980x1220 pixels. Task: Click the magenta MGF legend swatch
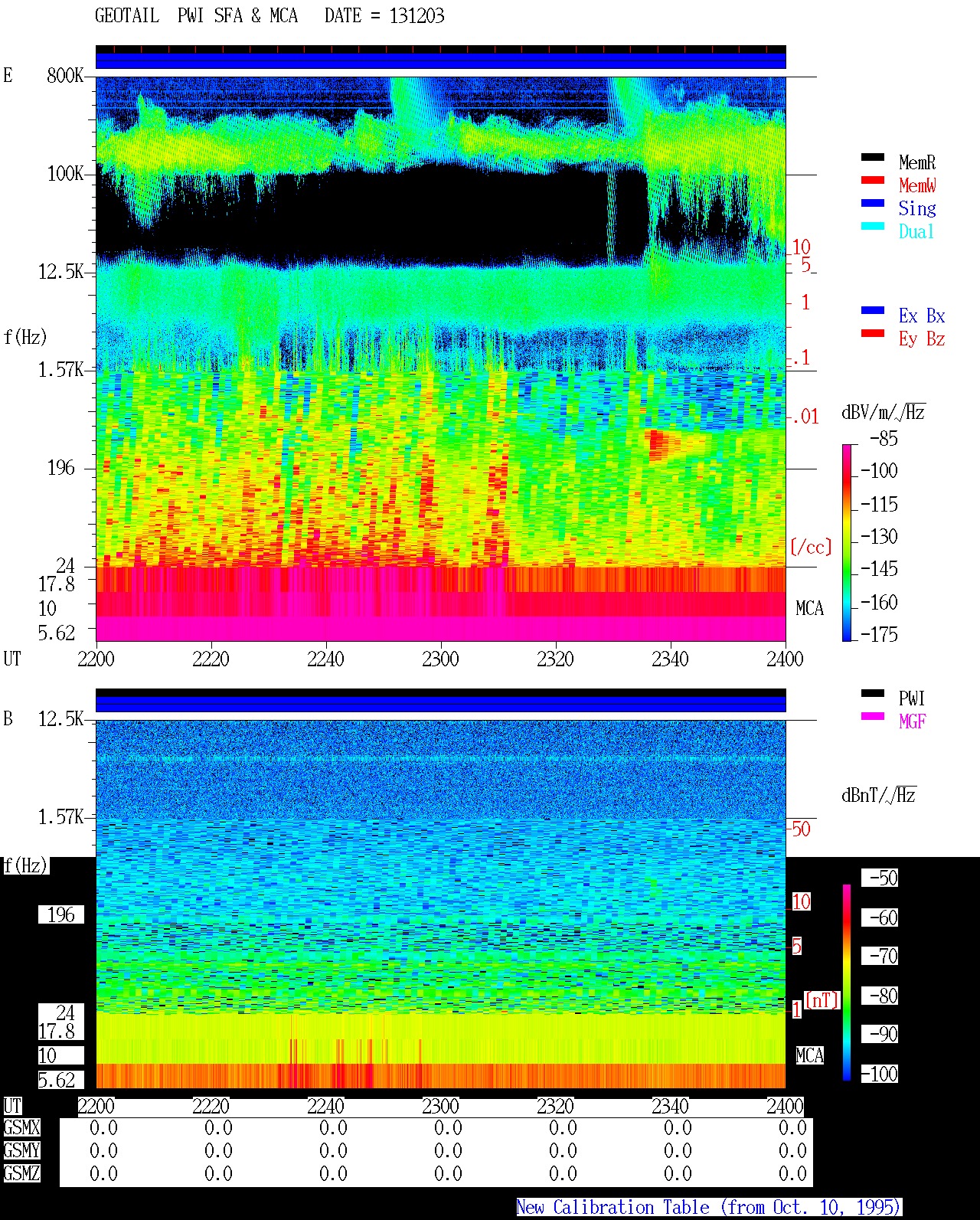[x=873, y=716]
